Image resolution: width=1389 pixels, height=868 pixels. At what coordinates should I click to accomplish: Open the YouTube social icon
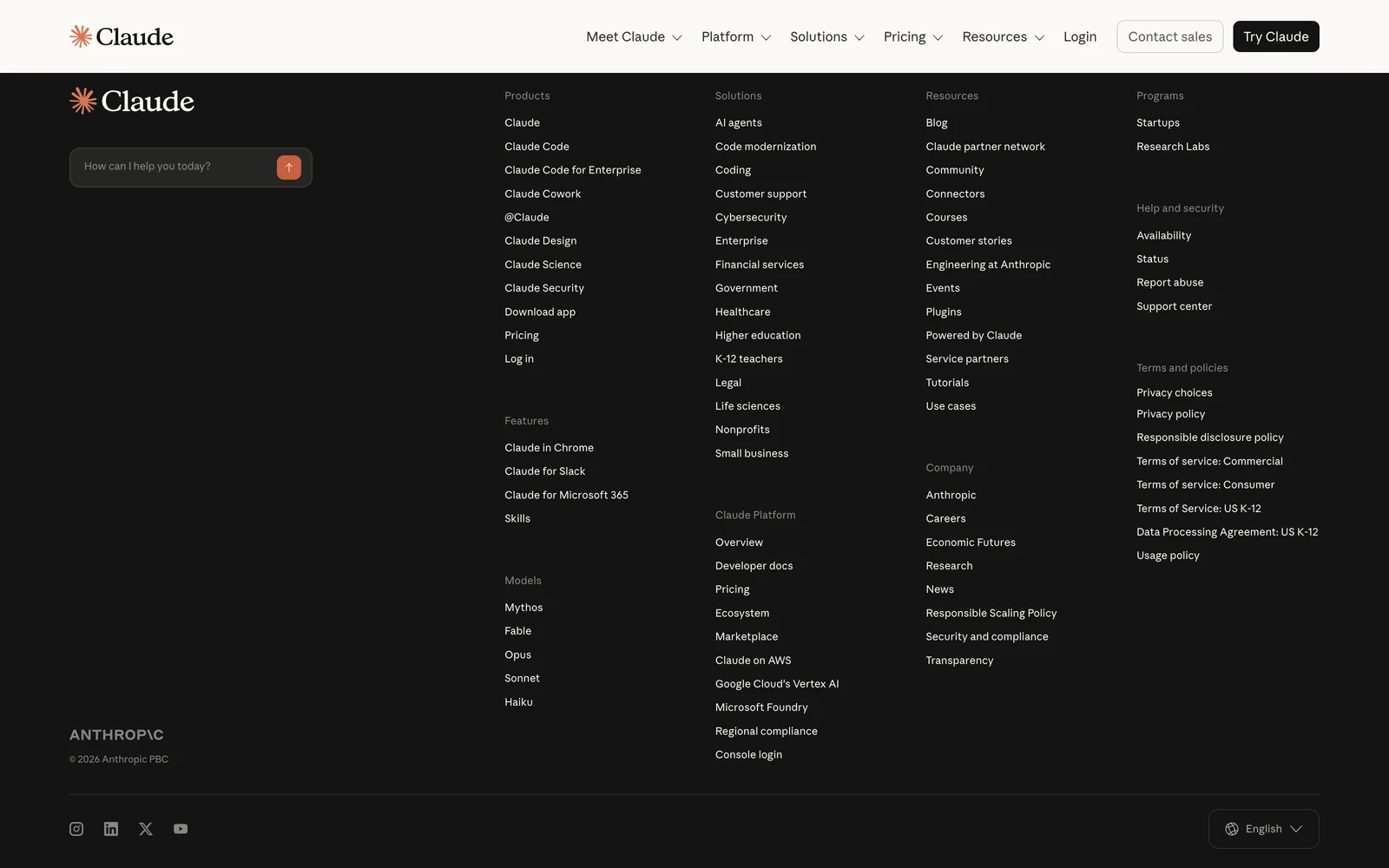click(181, 829)
